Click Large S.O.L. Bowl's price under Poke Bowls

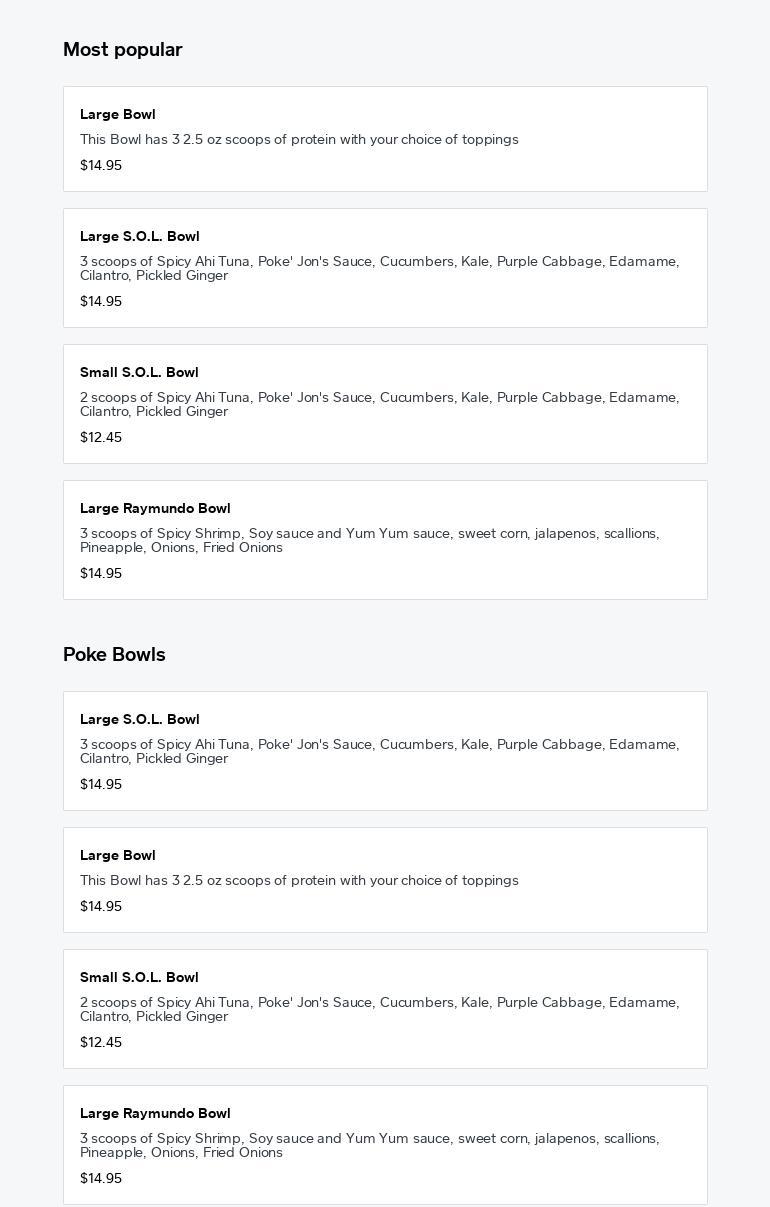[x=101, y=785]
